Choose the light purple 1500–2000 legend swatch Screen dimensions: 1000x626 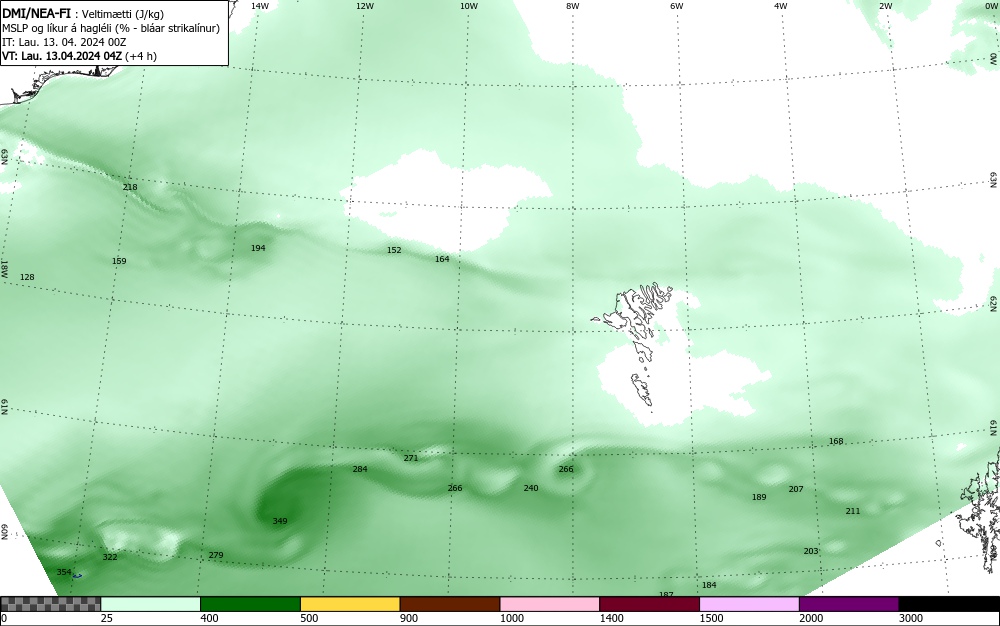749,604
